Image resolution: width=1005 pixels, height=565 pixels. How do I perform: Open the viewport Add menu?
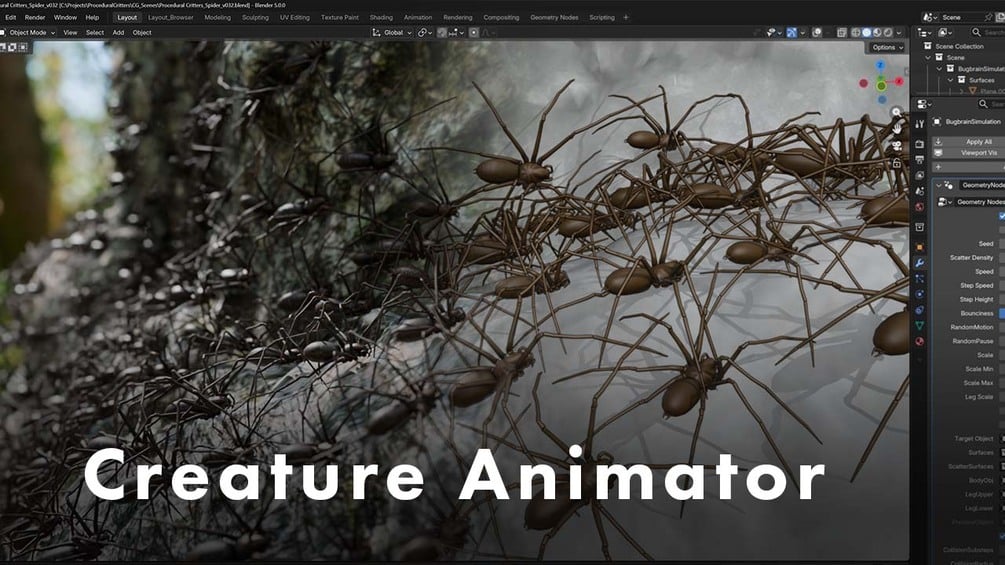(118, 32)
